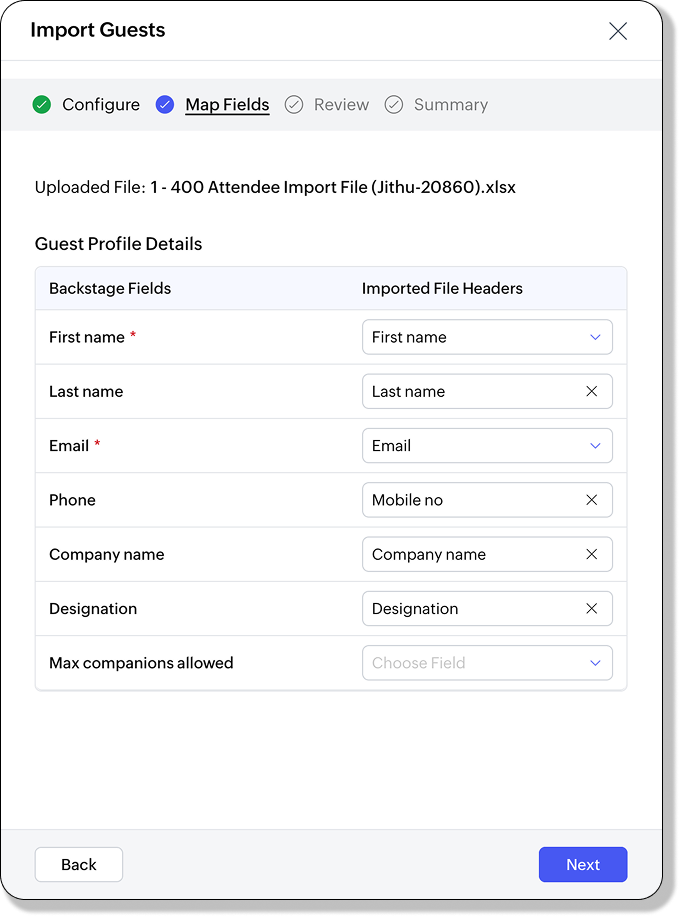Expand the First name header dropdown arrow

[x=595, y=337]
